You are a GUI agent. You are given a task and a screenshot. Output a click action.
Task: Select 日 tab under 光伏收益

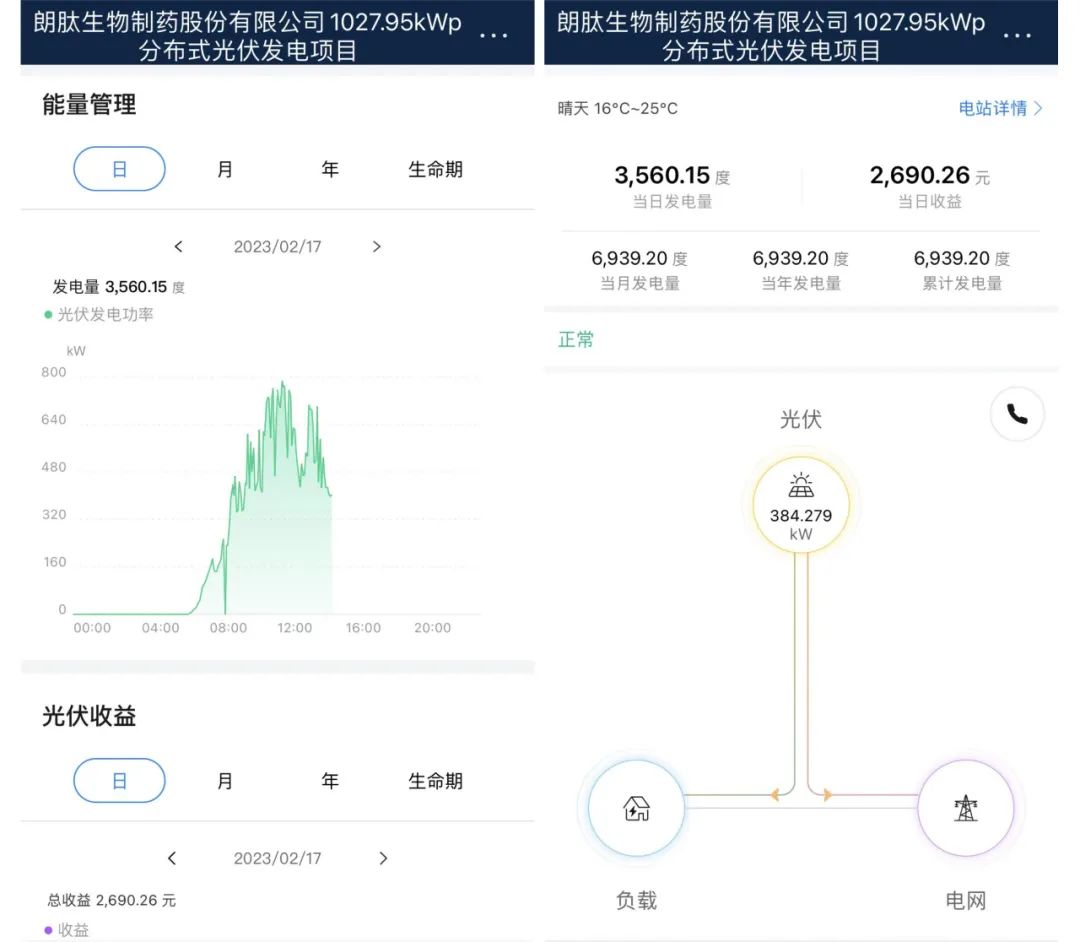(119, 780)
